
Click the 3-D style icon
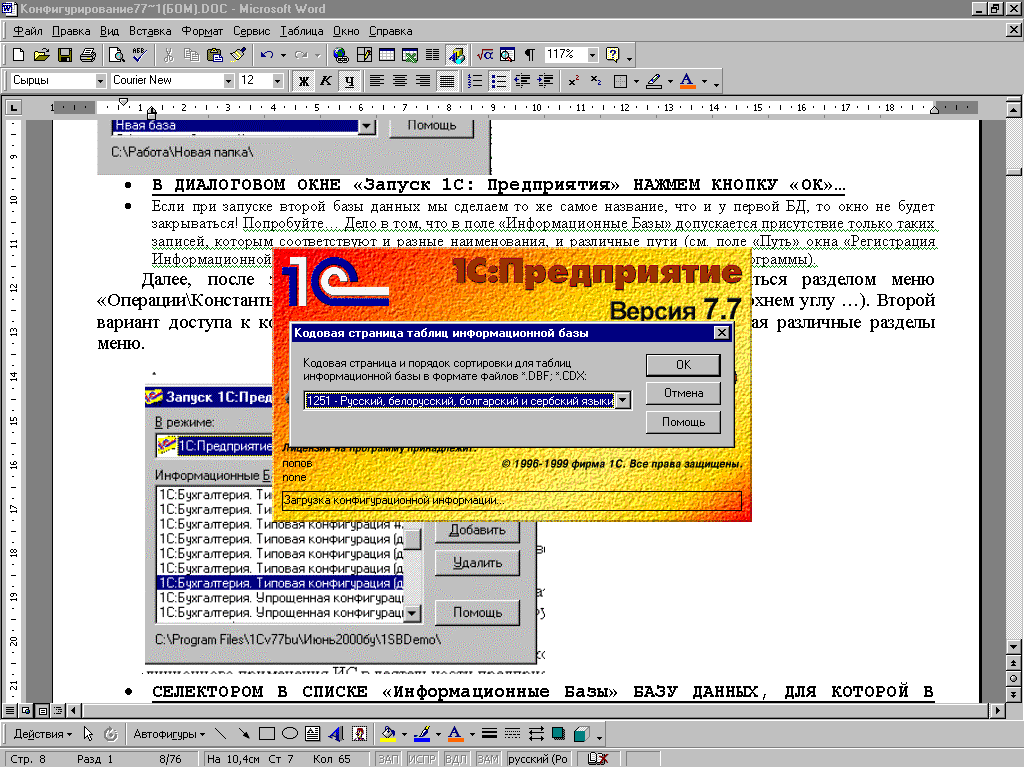581,734
